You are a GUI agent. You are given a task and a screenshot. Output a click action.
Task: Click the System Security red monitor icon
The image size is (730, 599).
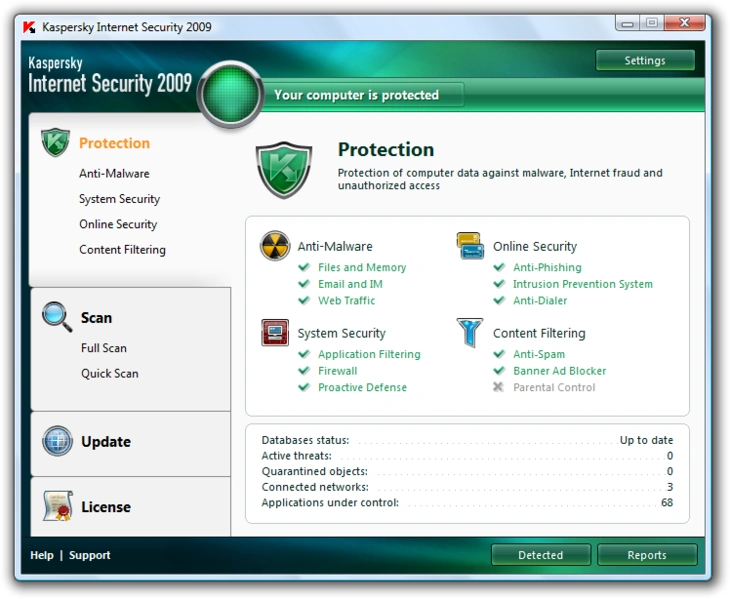point(275,332)
